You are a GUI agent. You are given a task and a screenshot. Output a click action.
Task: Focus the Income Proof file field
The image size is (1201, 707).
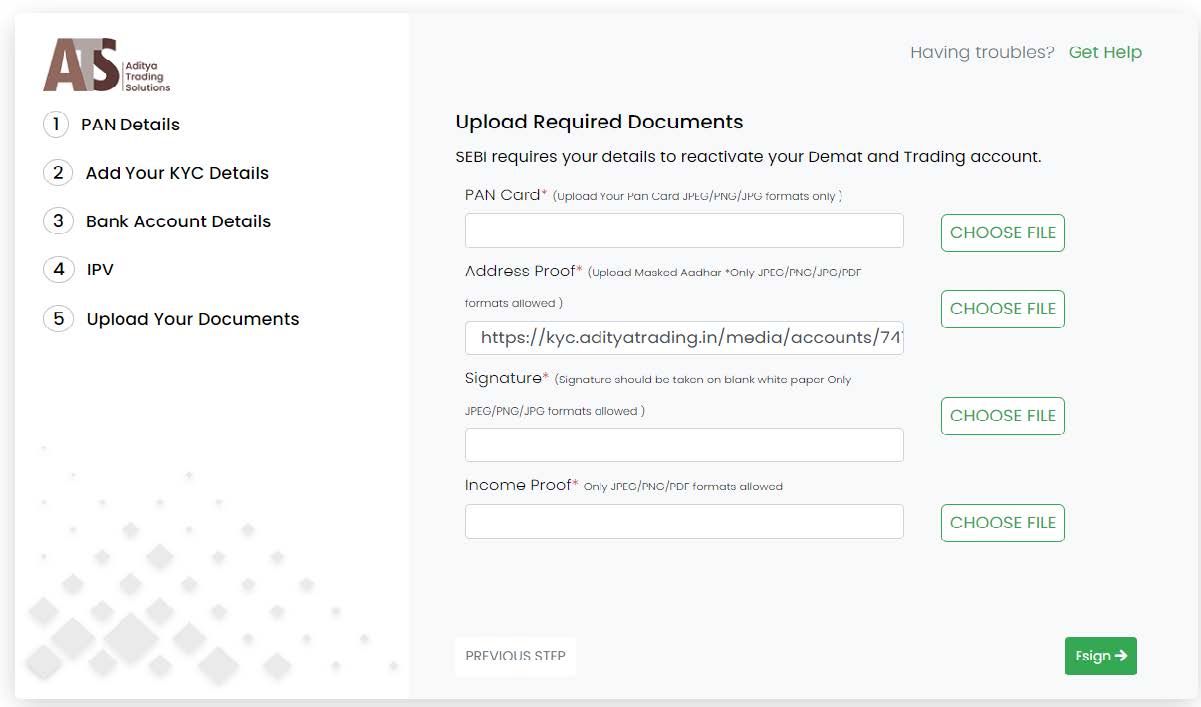pyautogui.click(x=684, y=521)
